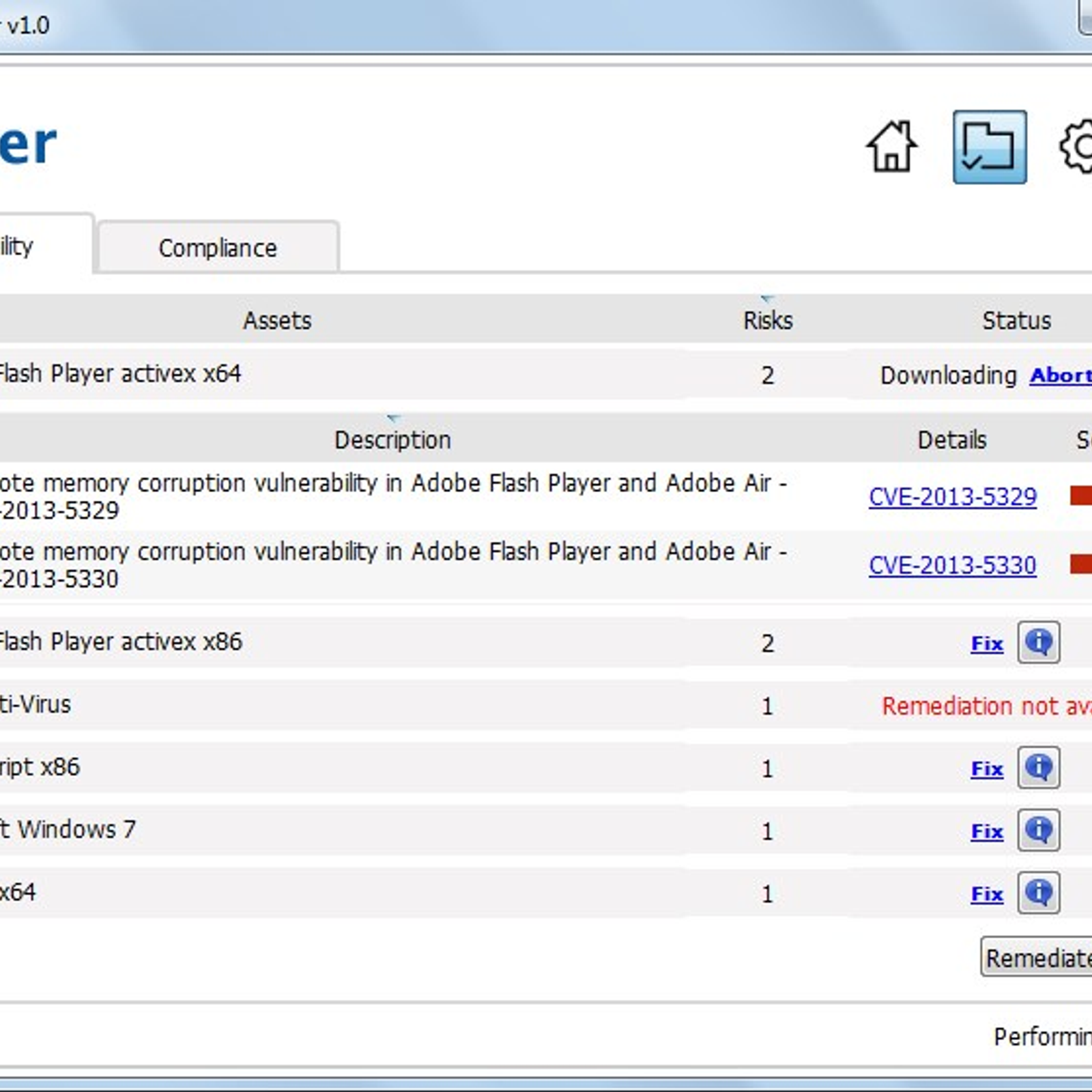
Task: Click Fix in the x64 row
Action: [x=987, y=894]
